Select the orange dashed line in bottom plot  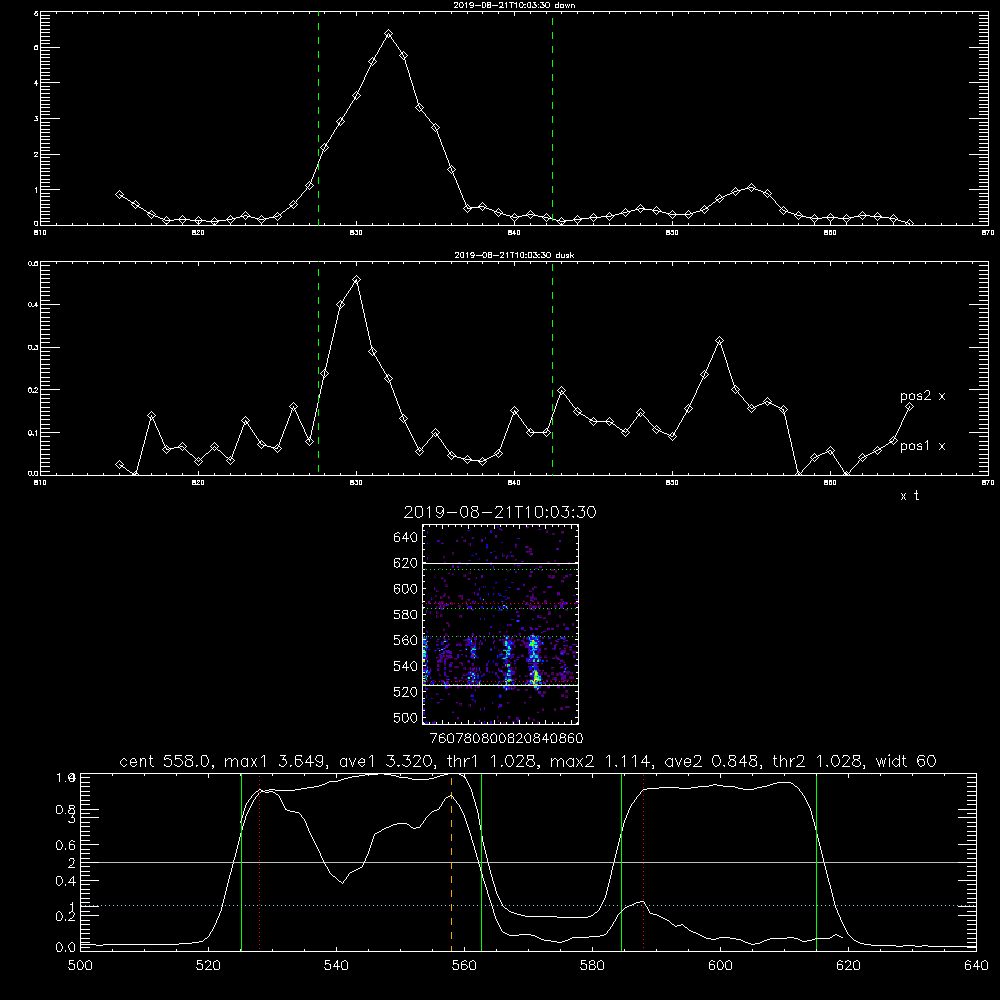click(452, 862)
